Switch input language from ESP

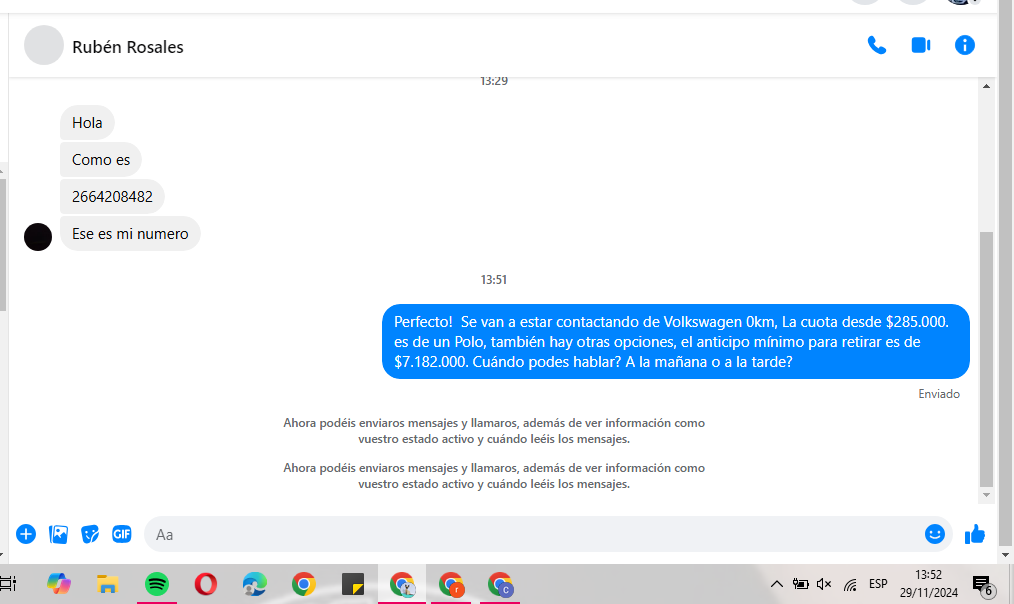(x=878, y=584)
